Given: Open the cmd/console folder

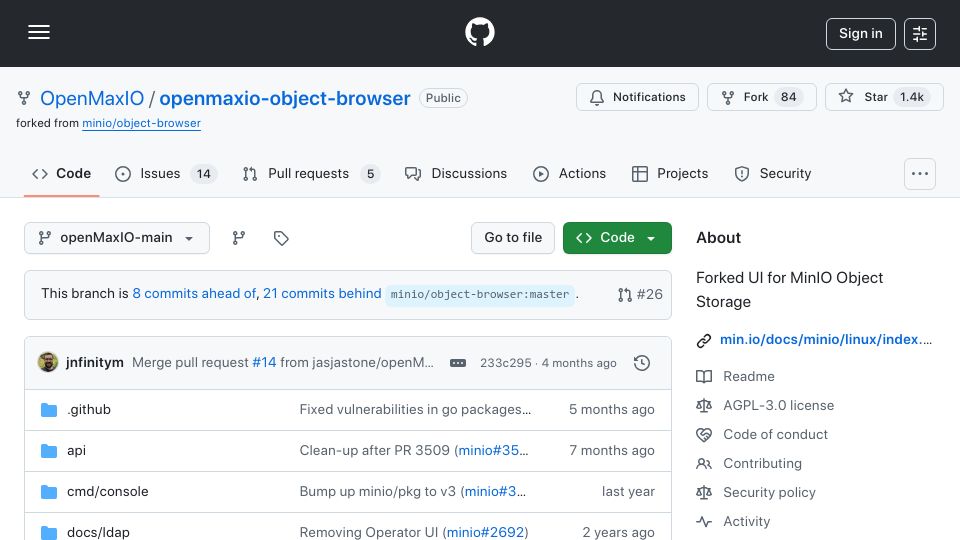Looking at the screenshot, I should coord(108,492).
